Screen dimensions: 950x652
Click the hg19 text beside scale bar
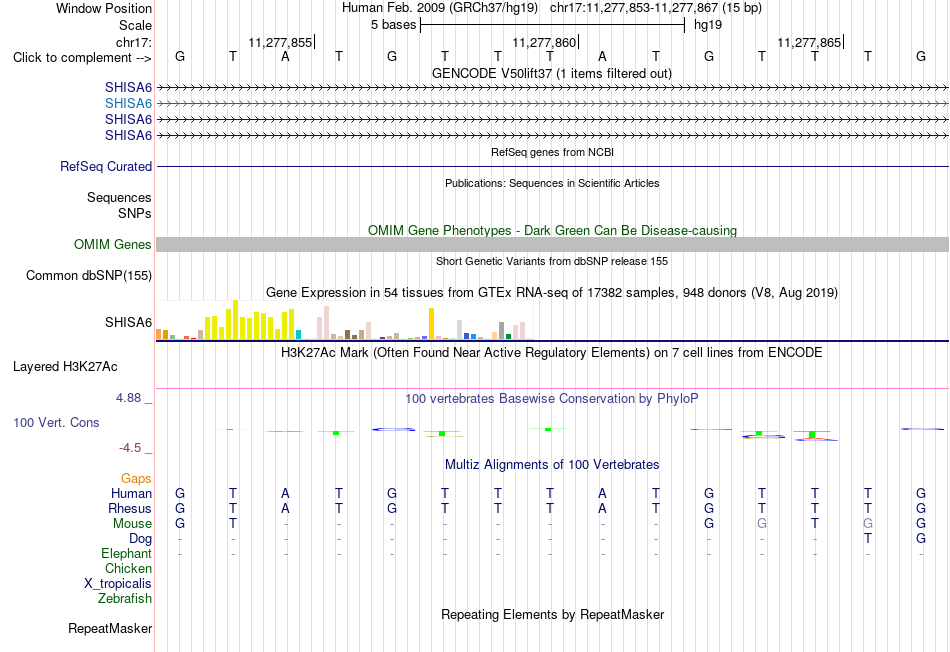(x=708, y=25)
